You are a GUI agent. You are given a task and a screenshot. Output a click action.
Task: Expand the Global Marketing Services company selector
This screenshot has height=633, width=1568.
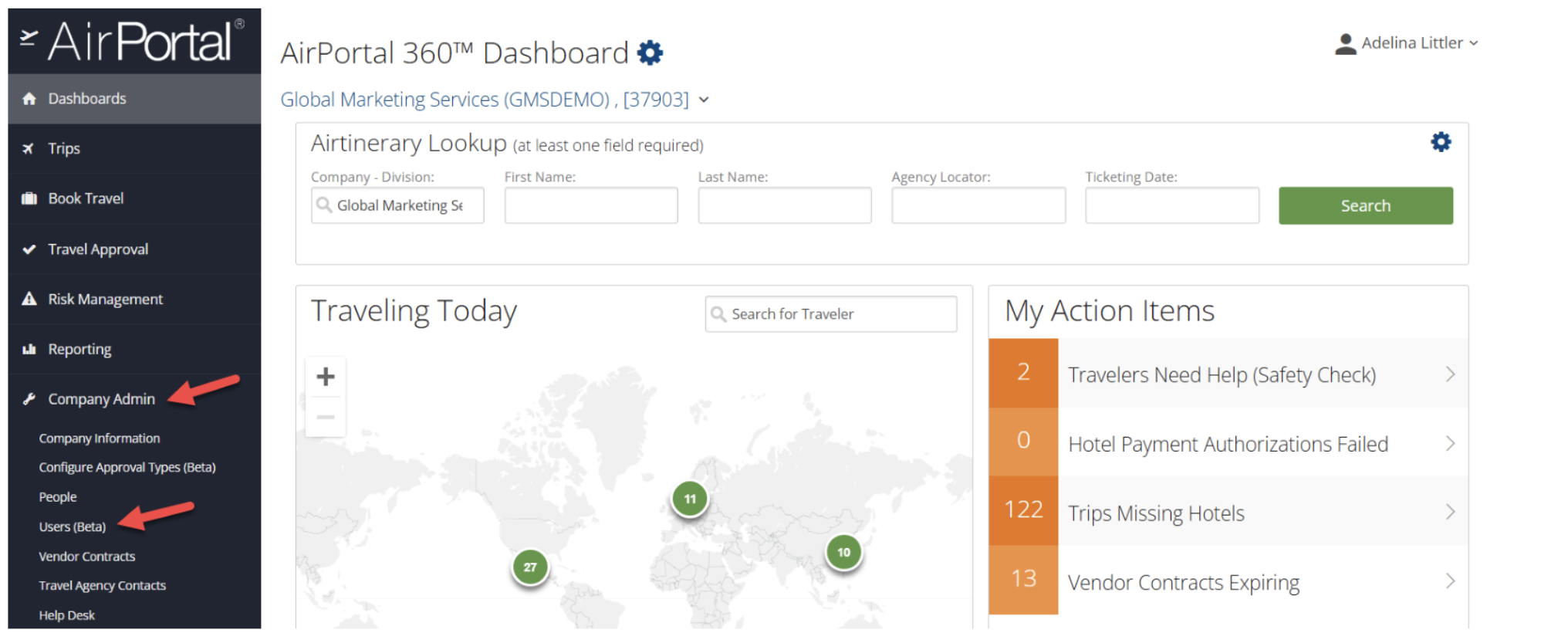click(x=495, y=100)
